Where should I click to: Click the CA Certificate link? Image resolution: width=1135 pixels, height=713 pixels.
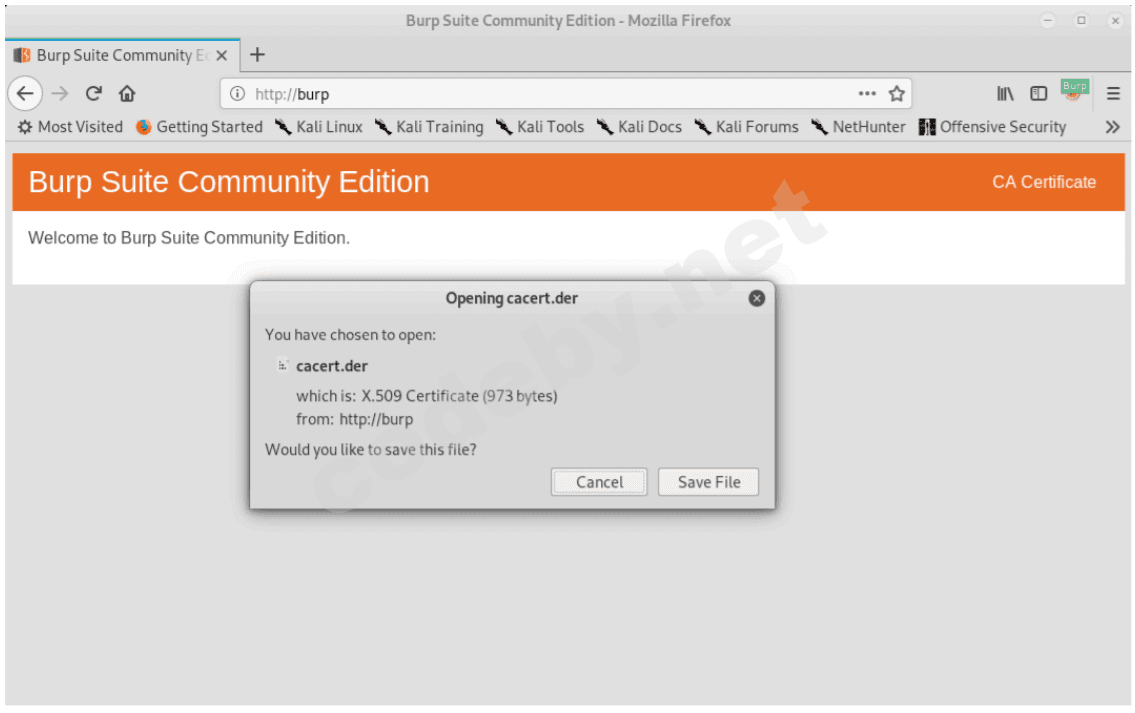[x=1044, y=182]
